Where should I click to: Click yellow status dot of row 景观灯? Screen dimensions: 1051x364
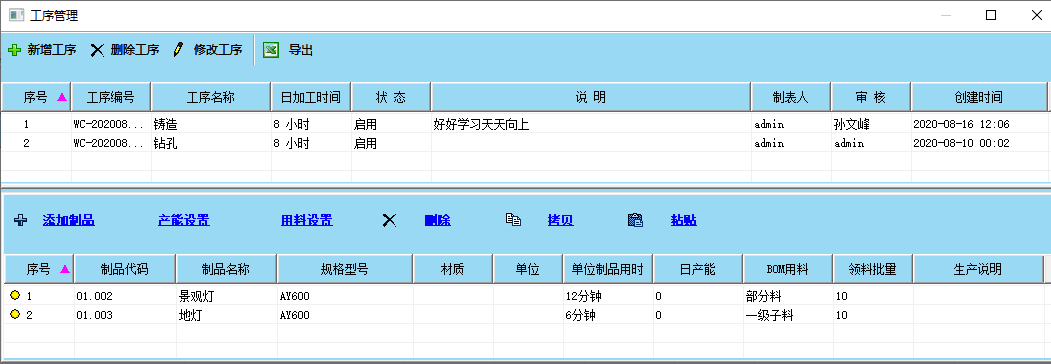(15, 295)
